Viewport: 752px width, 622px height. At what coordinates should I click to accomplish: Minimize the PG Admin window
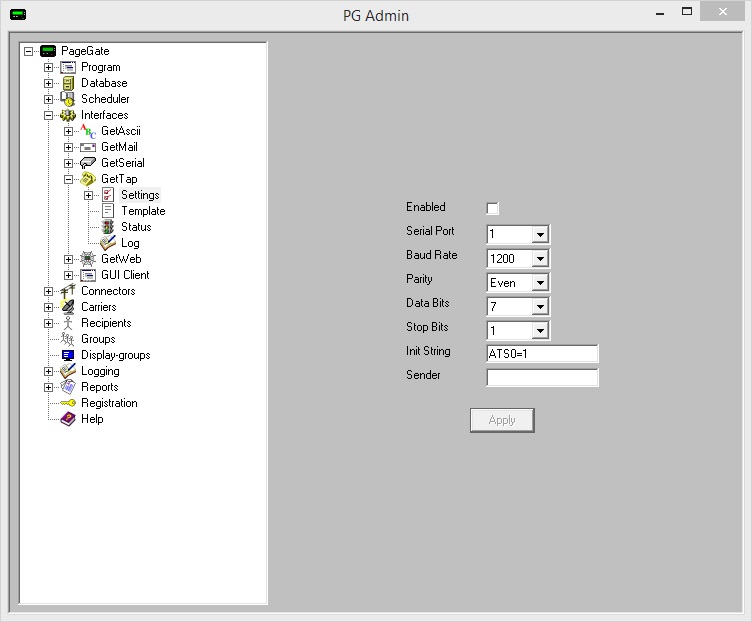point(660,12)
